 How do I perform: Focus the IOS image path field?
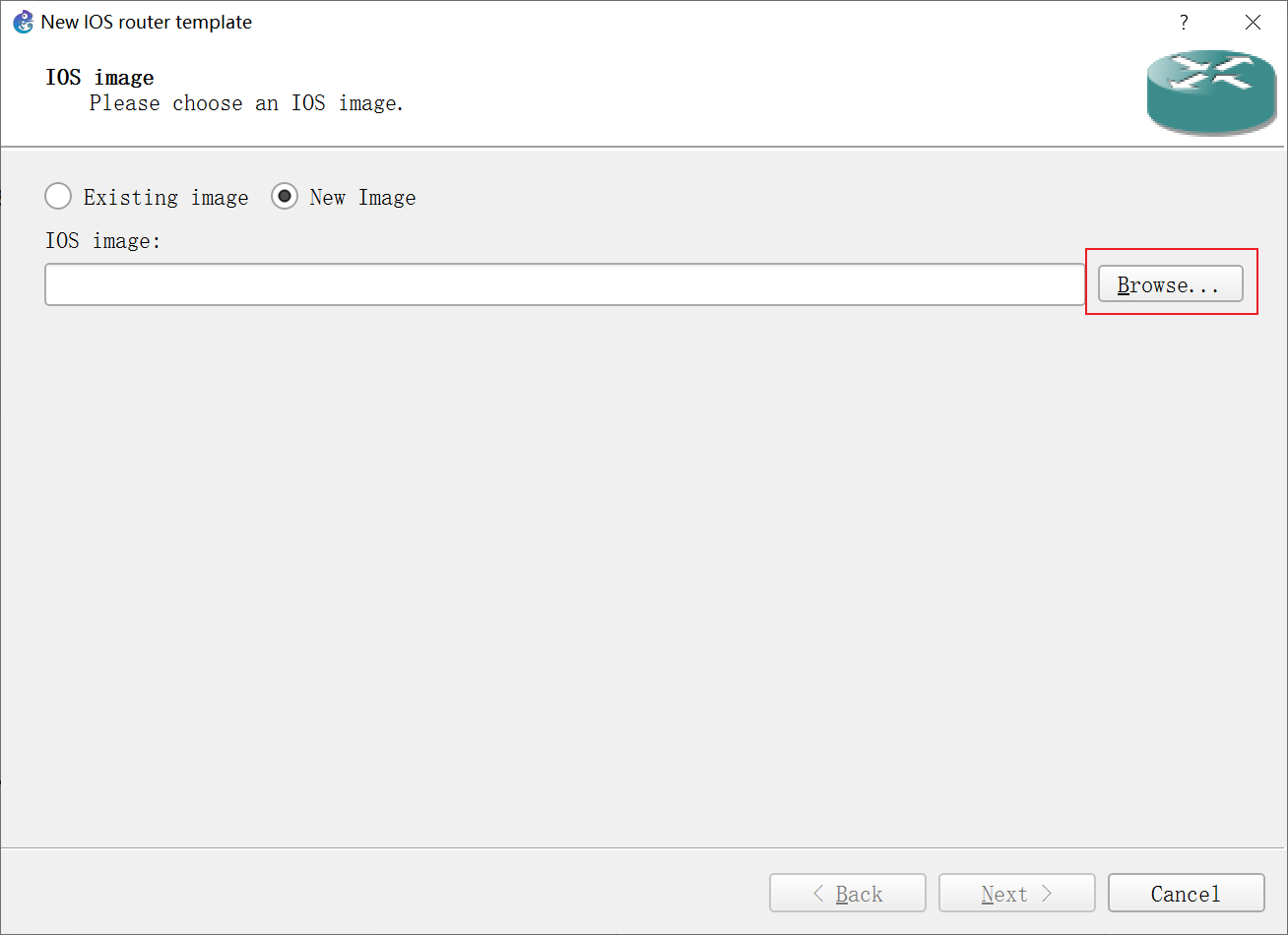[x=564, y=284]
